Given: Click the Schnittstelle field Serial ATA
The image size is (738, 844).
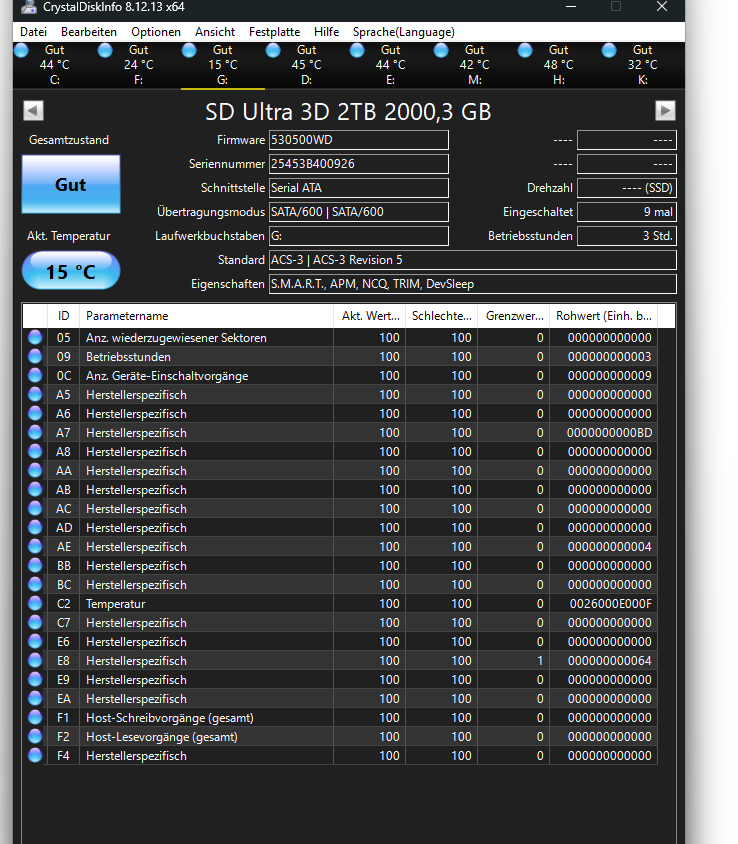Looking at the screenshot, I should click(x=359, y=188).
